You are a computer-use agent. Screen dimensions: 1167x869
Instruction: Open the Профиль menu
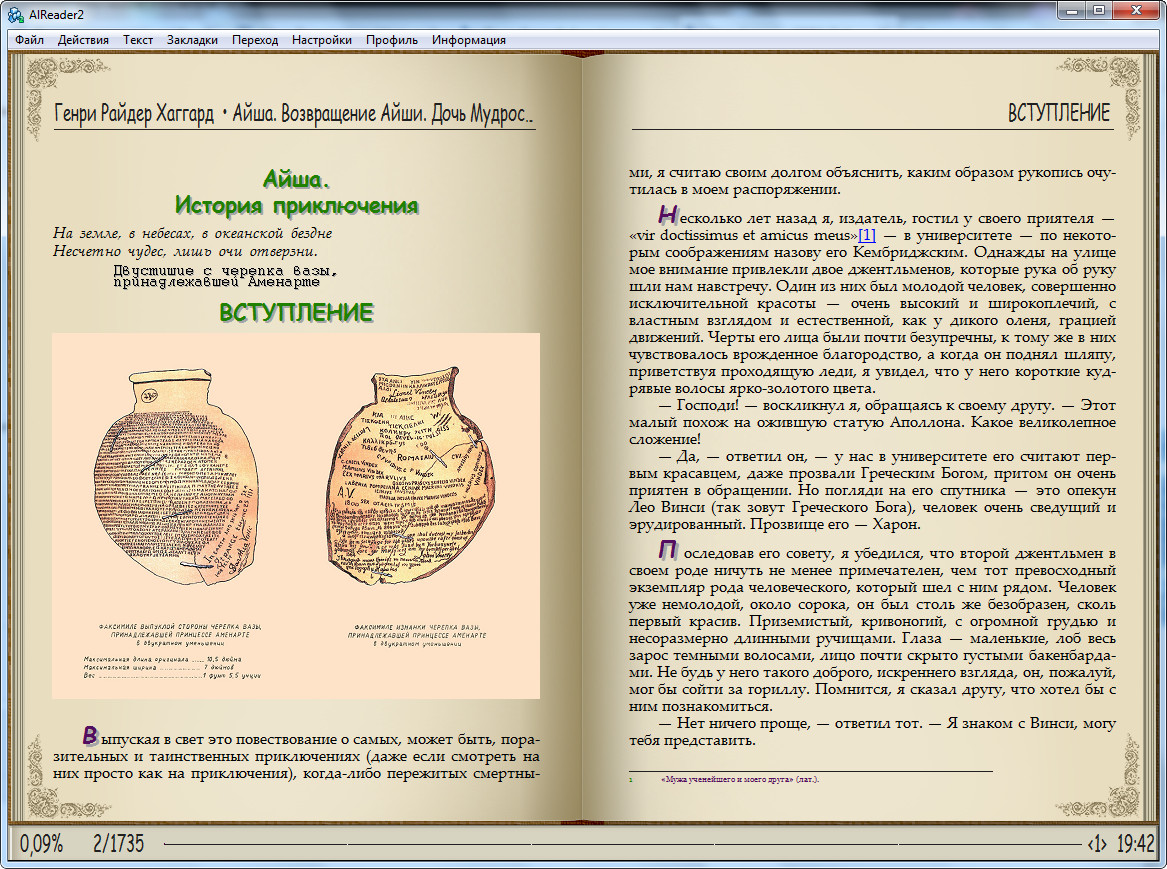pyautogui.click(x=391, y=40)
